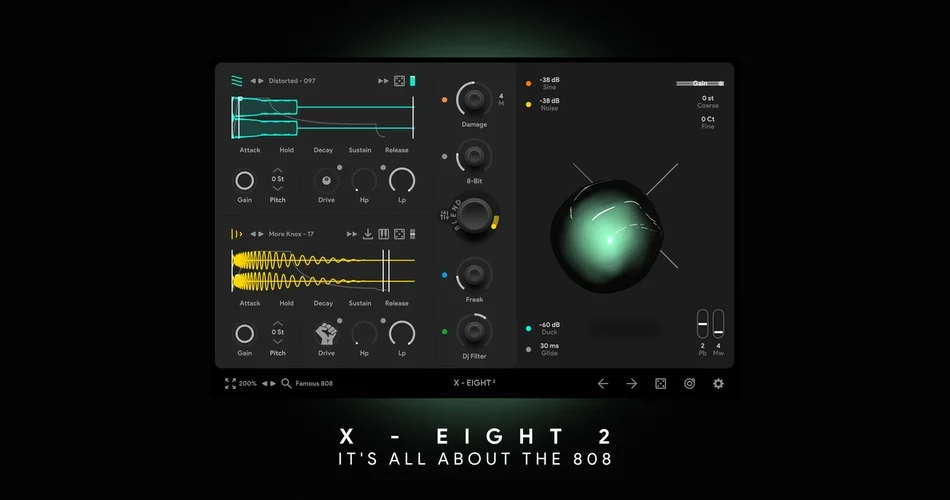
Task: Toggle the orange Damage effect dot
Action: point(445,99)
